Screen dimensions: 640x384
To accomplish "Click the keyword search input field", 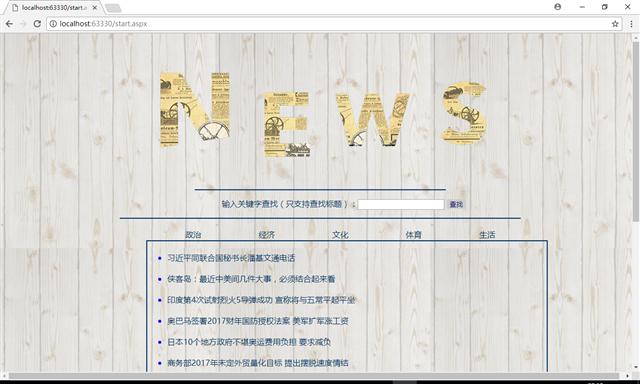I will [401, 204].
